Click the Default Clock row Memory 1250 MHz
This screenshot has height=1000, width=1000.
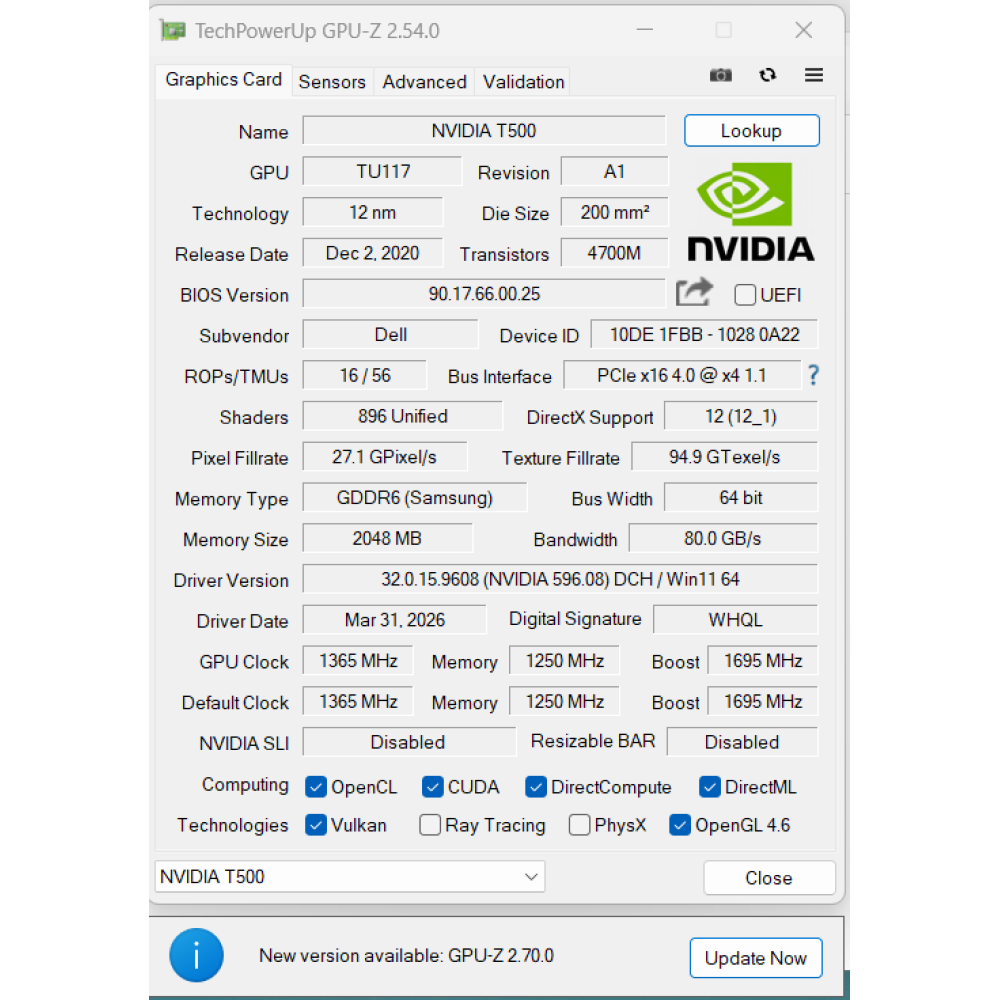[x=564, y=702]
